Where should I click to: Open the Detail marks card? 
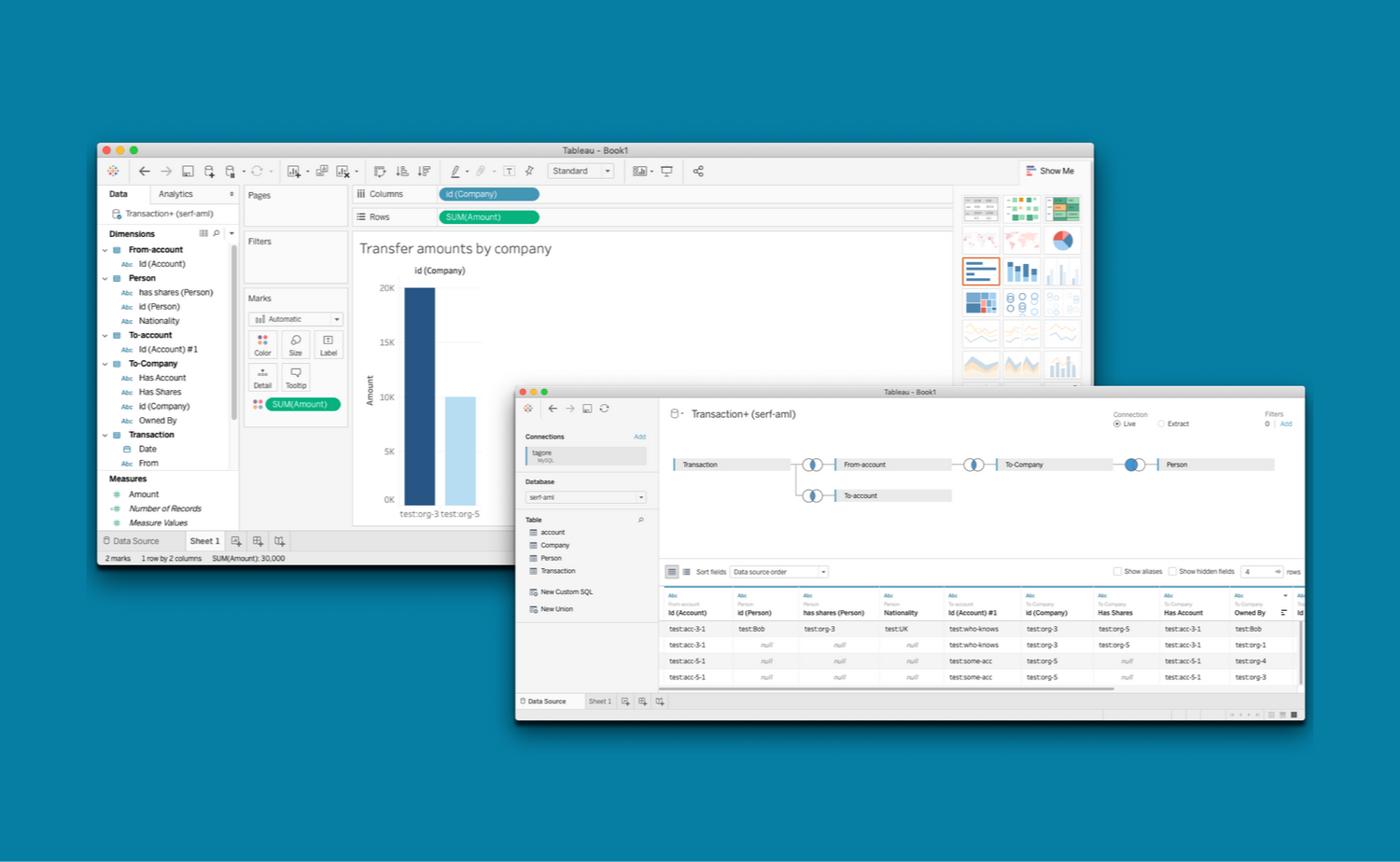click(262, 377)
